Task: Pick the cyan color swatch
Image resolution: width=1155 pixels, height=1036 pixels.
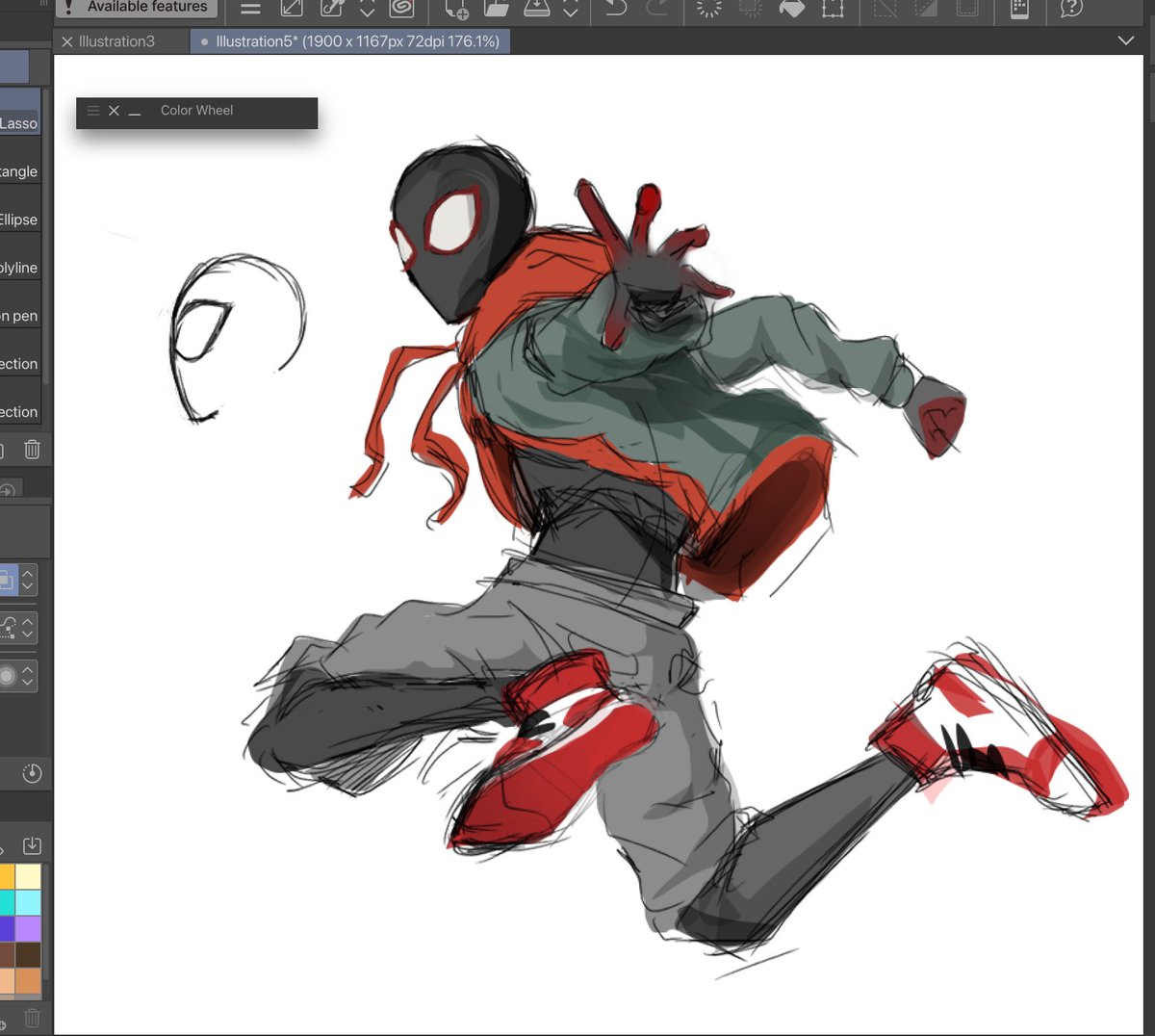Action: 7,902
